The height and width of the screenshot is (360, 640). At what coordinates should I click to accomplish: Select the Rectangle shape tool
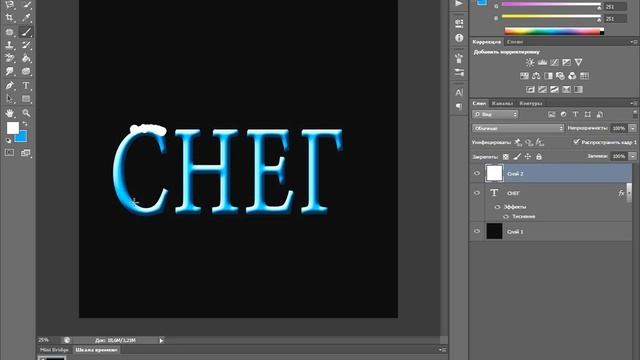click(x=26, y=99)
